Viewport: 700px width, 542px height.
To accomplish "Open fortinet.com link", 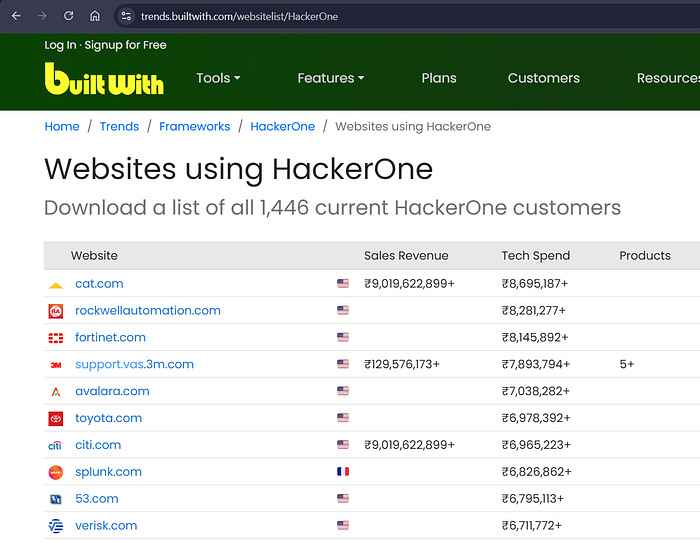I will [x=110, y=337].
